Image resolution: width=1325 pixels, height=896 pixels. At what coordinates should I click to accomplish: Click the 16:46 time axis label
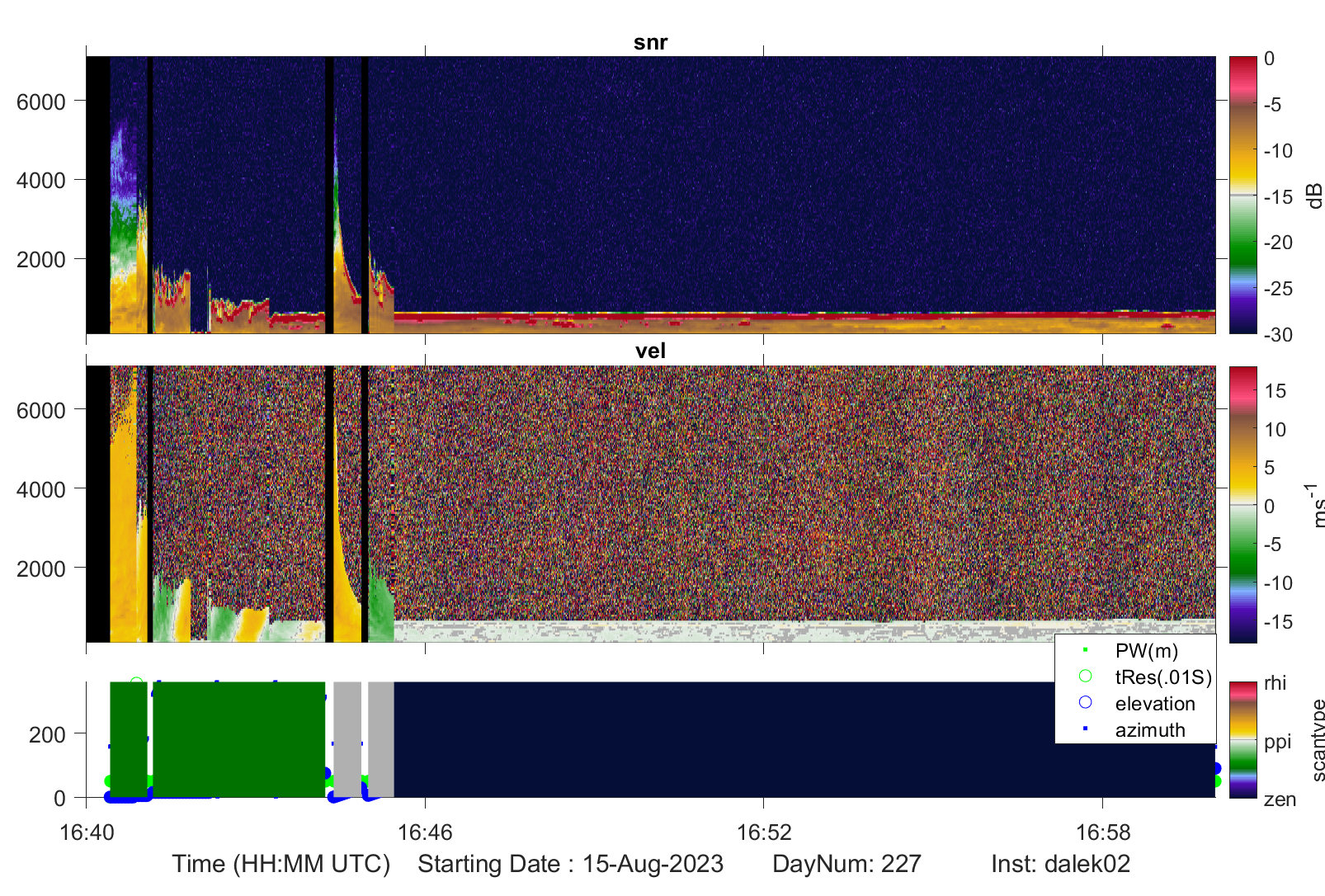pos(425,832)
